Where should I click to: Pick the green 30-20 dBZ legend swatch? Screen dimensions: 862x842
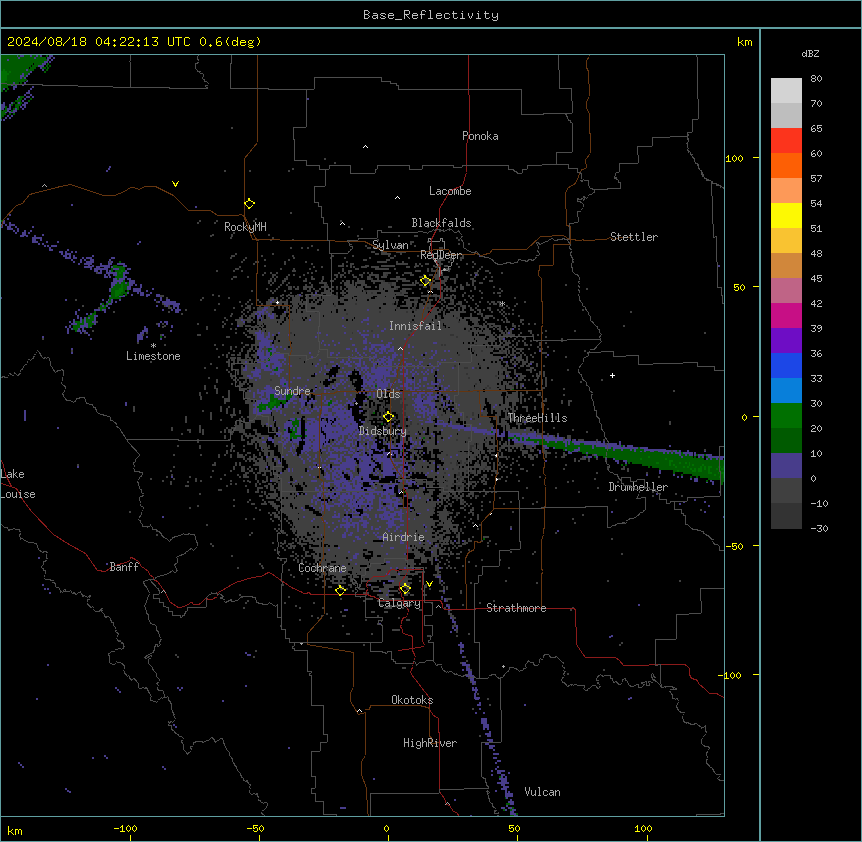[786, 416]
